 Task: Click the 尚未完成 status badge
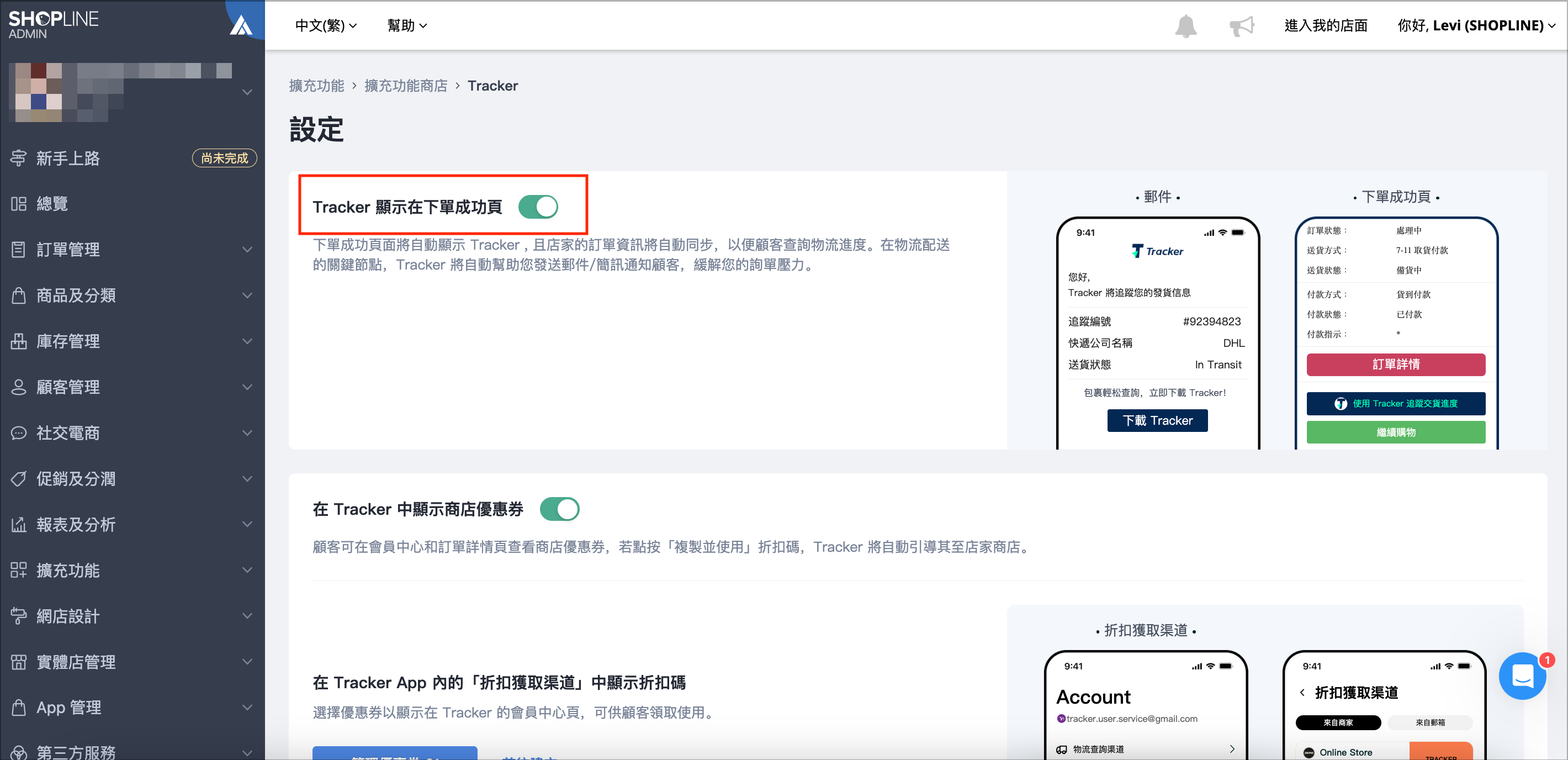pos(225,159)
